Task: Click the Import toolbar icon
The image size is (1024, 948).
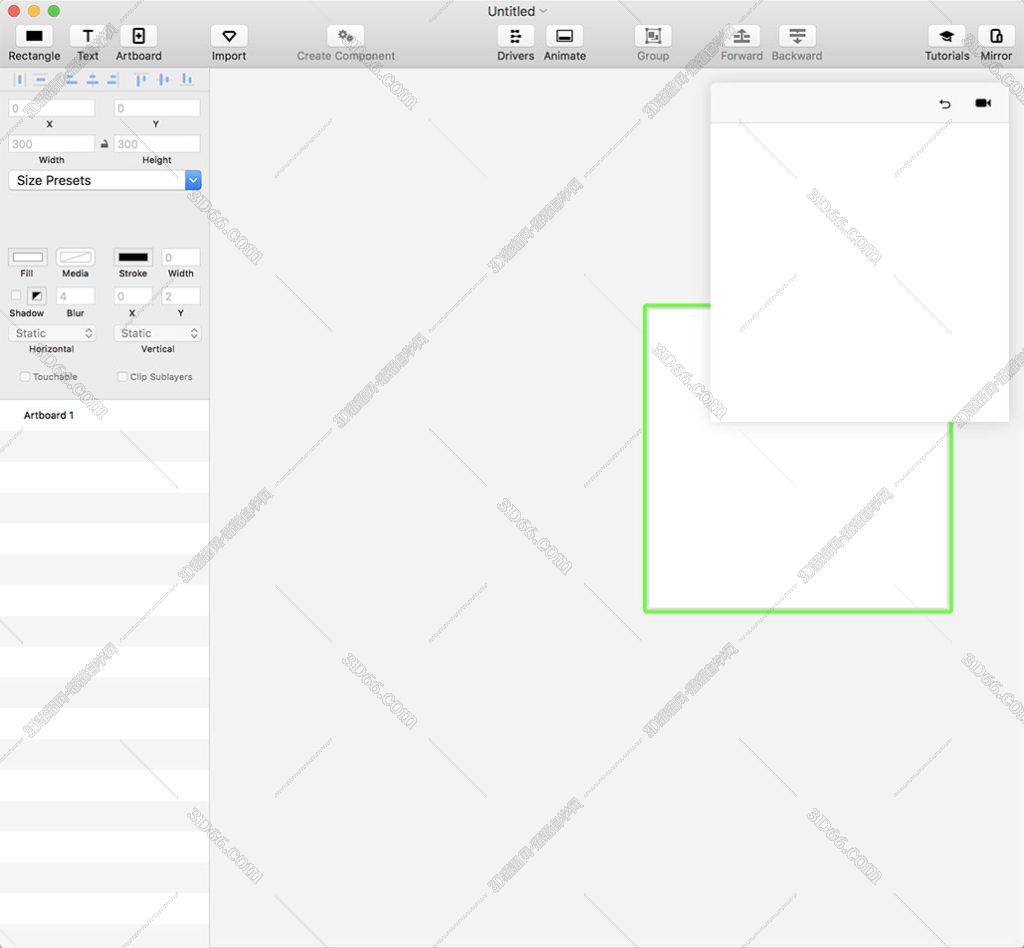Action: tap(229, 37)
